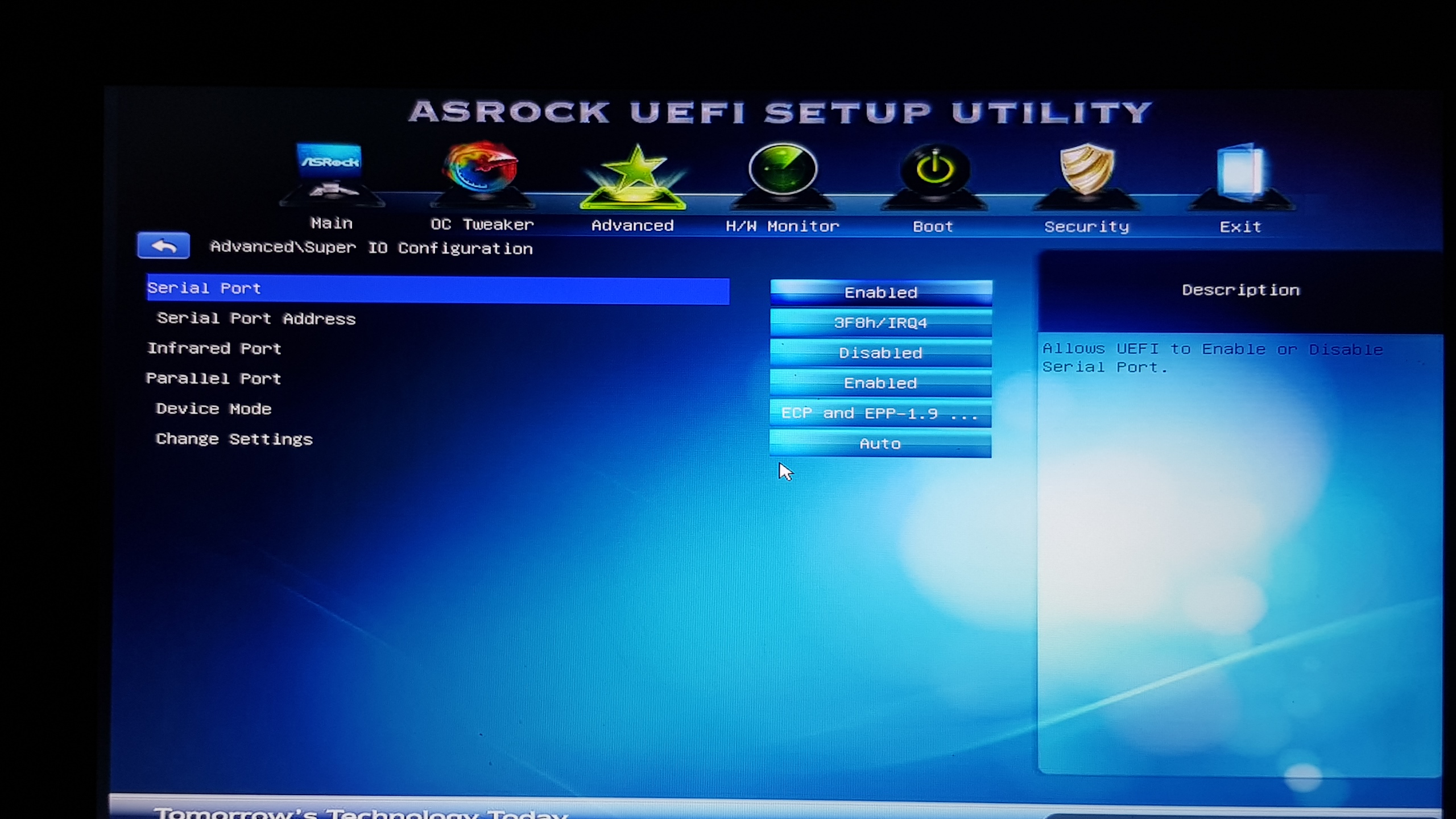Viewport: 1456px width, 819px height.
Task: Select the Change Settings row
Action: 234,439
